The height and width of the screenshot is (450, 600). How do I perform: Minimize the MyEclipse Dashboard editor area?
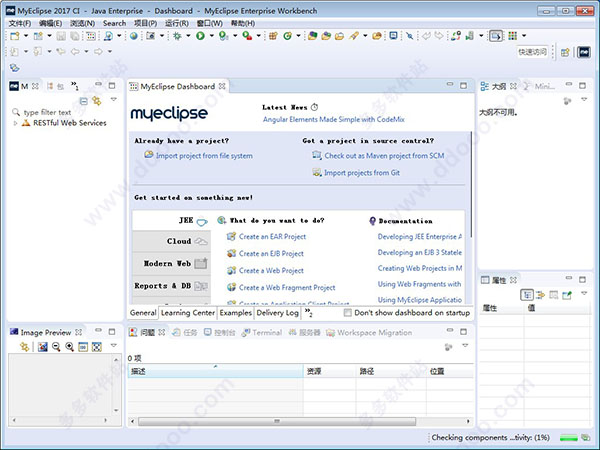(x=450, y=84)
